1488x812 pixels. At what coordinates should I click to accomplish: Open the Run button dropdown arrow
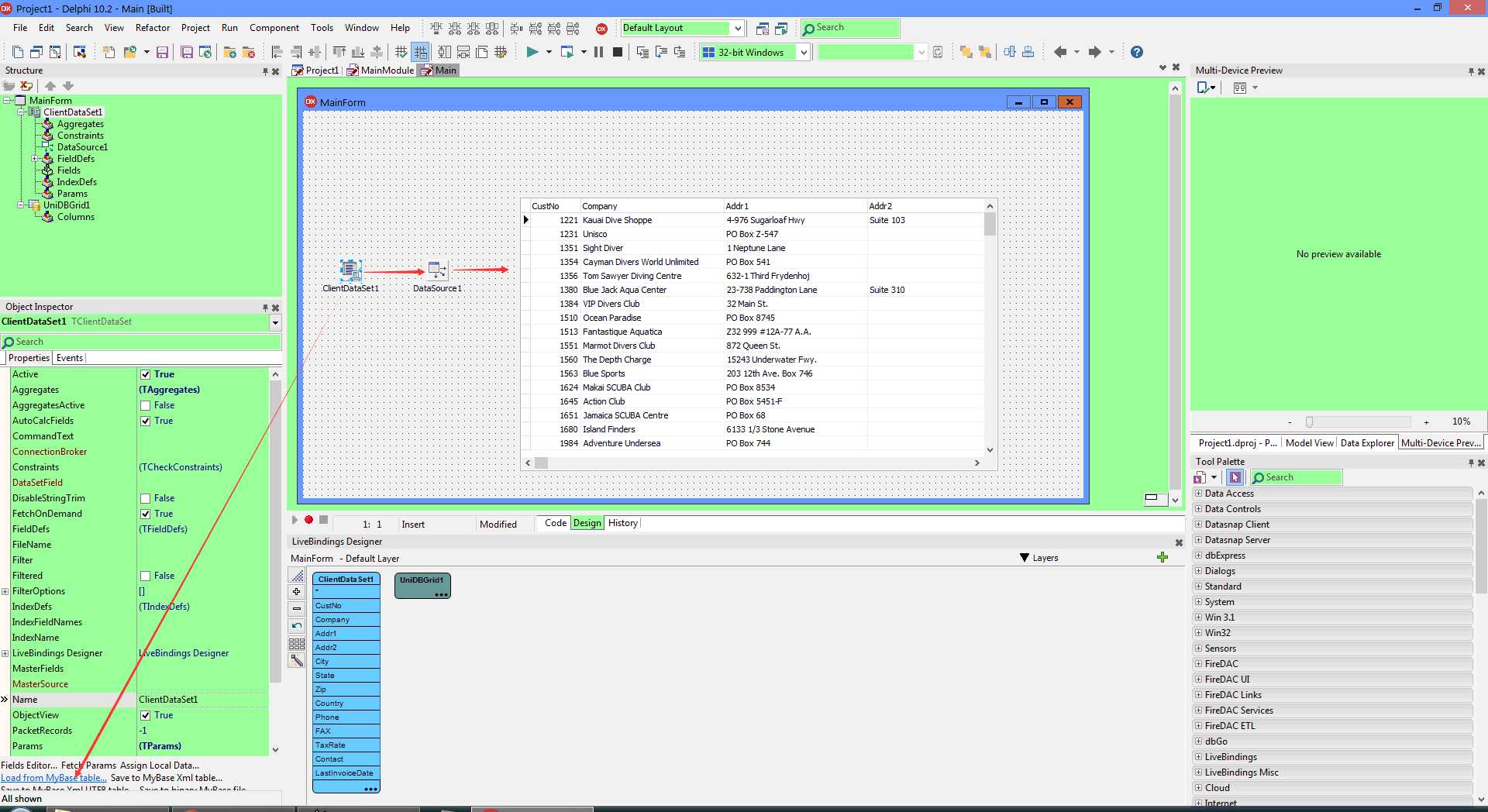click(549, 52)
